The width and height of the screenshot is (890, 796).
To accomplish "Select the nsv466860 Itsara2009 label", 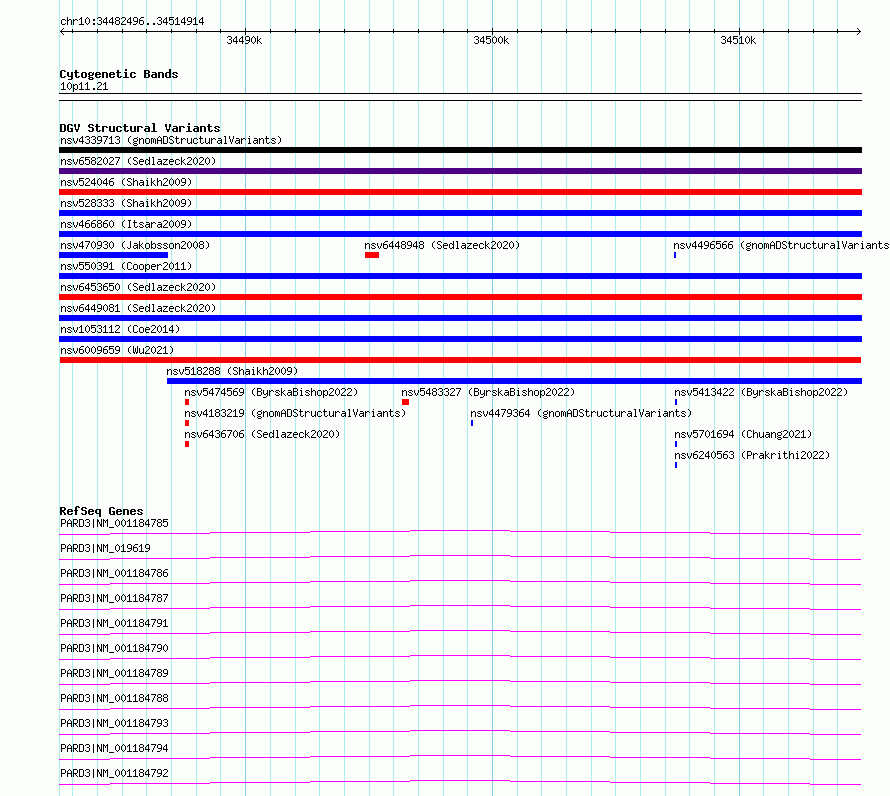I will pyautogui.click(x=126, y=224).
